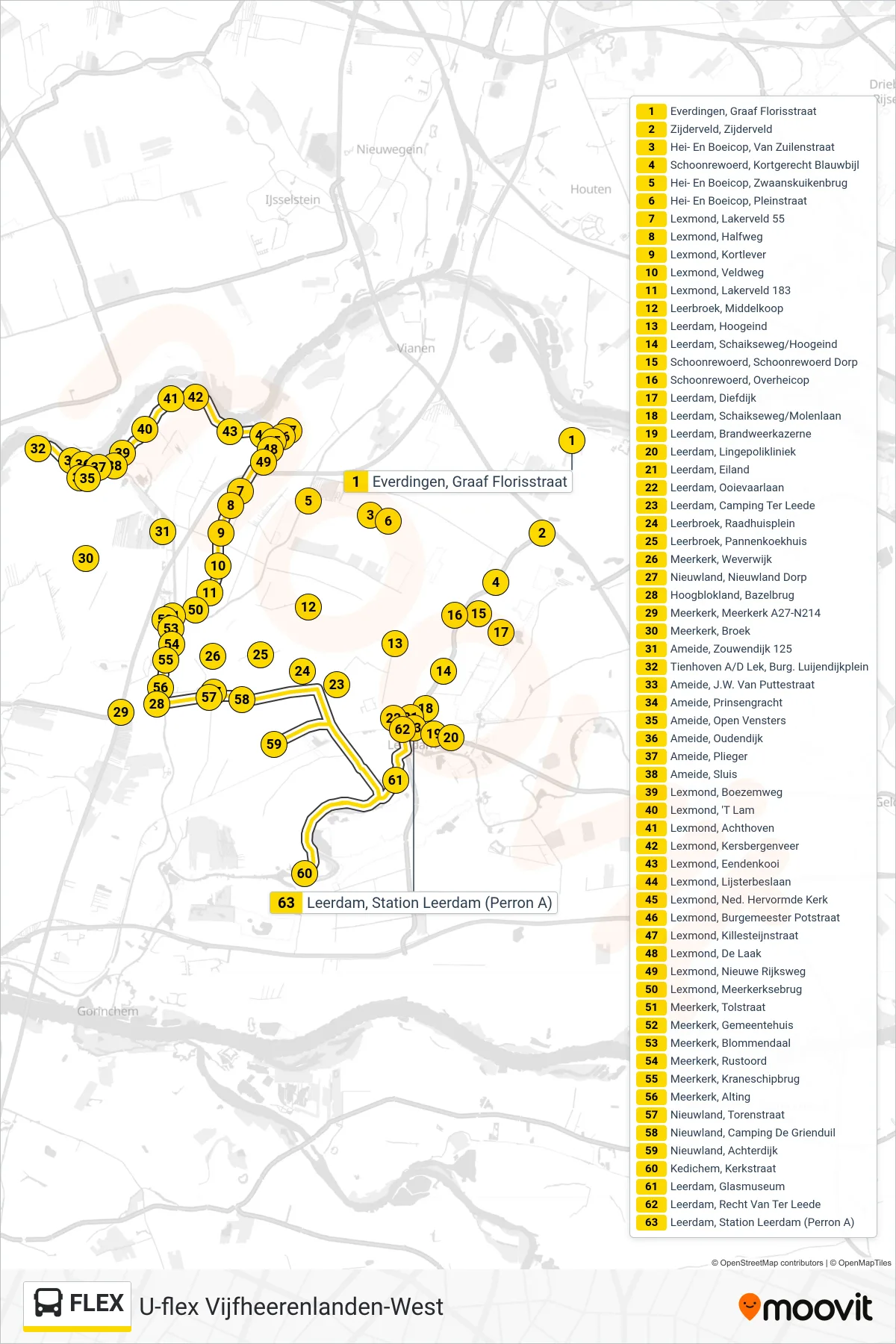Click map stop marker 4
The image size is (896, 1344).
pyautogui.click(x=496, y=582)
